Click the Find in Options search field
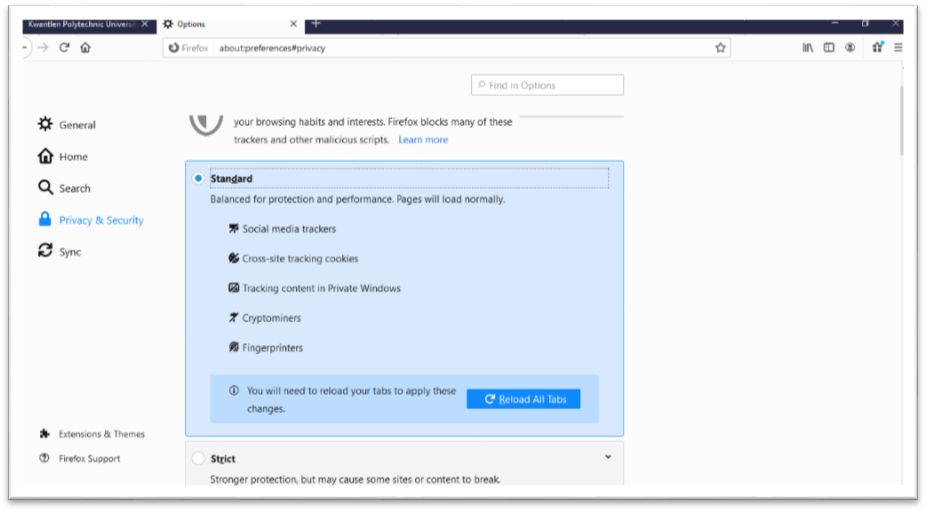Image resolution: width=928 pixels, height=512 pixels. coord(547,85)
